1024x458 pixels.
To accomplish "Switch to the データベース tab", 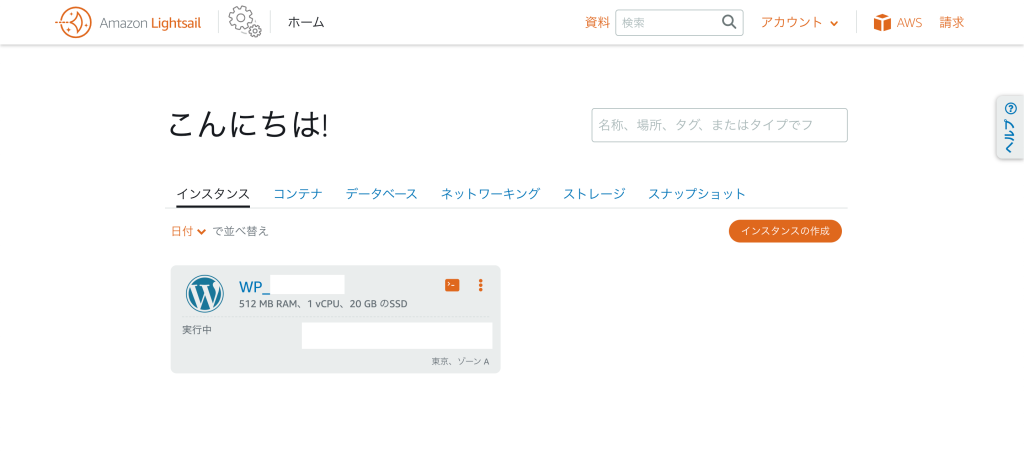I will coord(381,194).
